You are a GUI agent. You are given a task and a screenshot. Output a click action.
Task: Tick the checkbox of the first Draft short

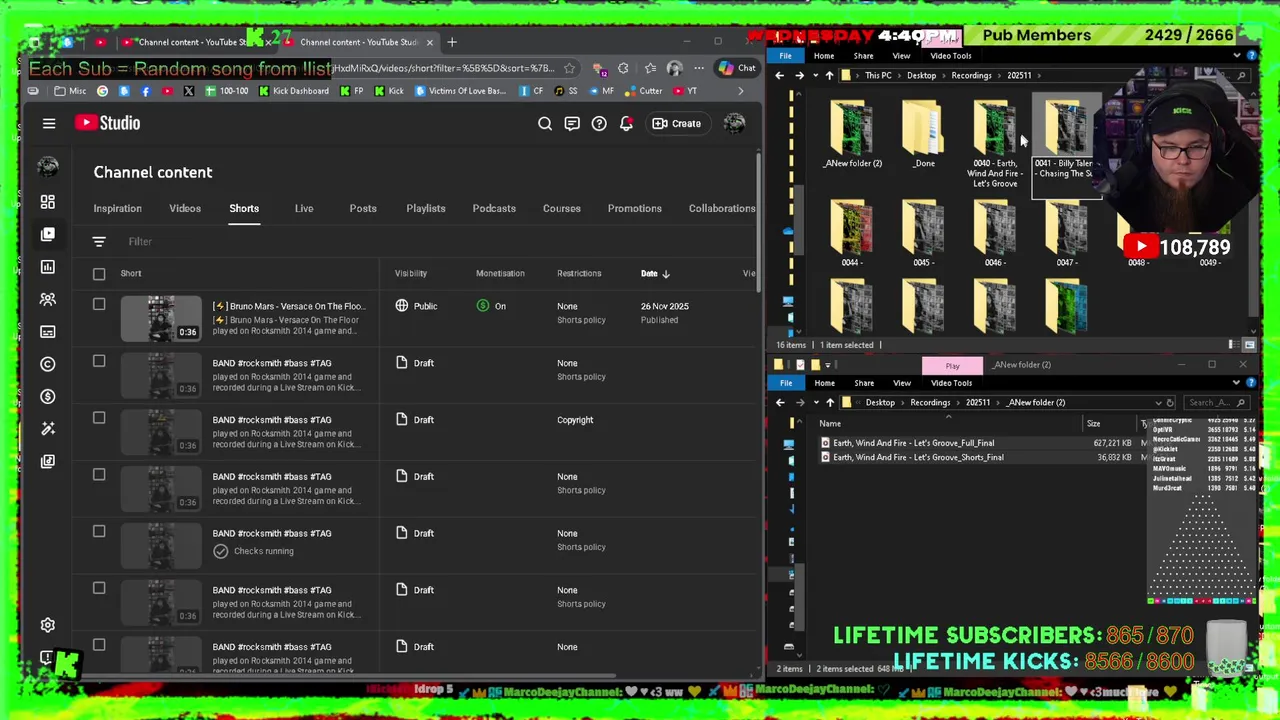tap(99, 361)
